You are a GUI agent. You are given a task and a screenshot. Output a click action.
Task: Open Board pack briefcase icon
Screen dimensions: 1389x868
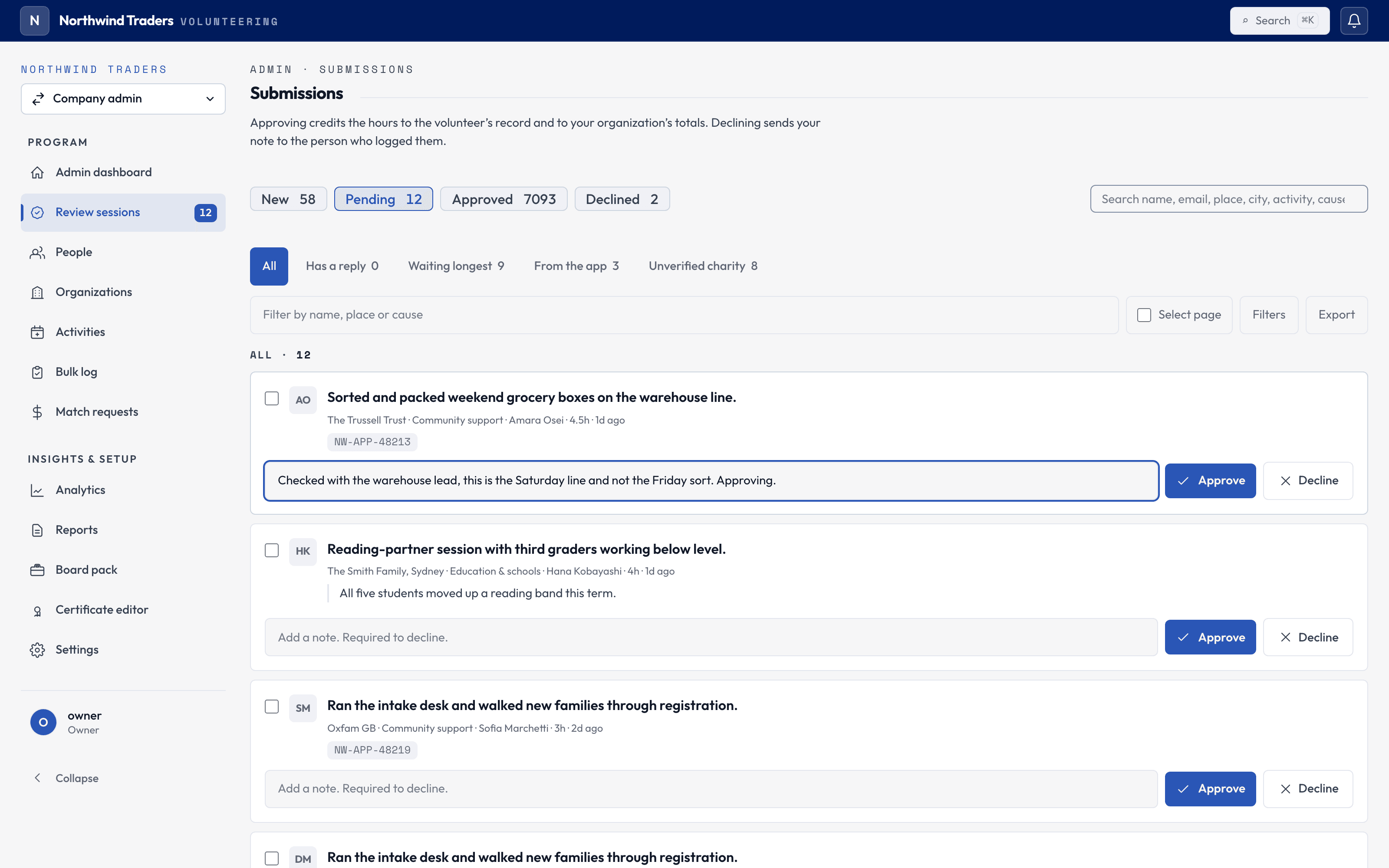click(x=37, y=570)
